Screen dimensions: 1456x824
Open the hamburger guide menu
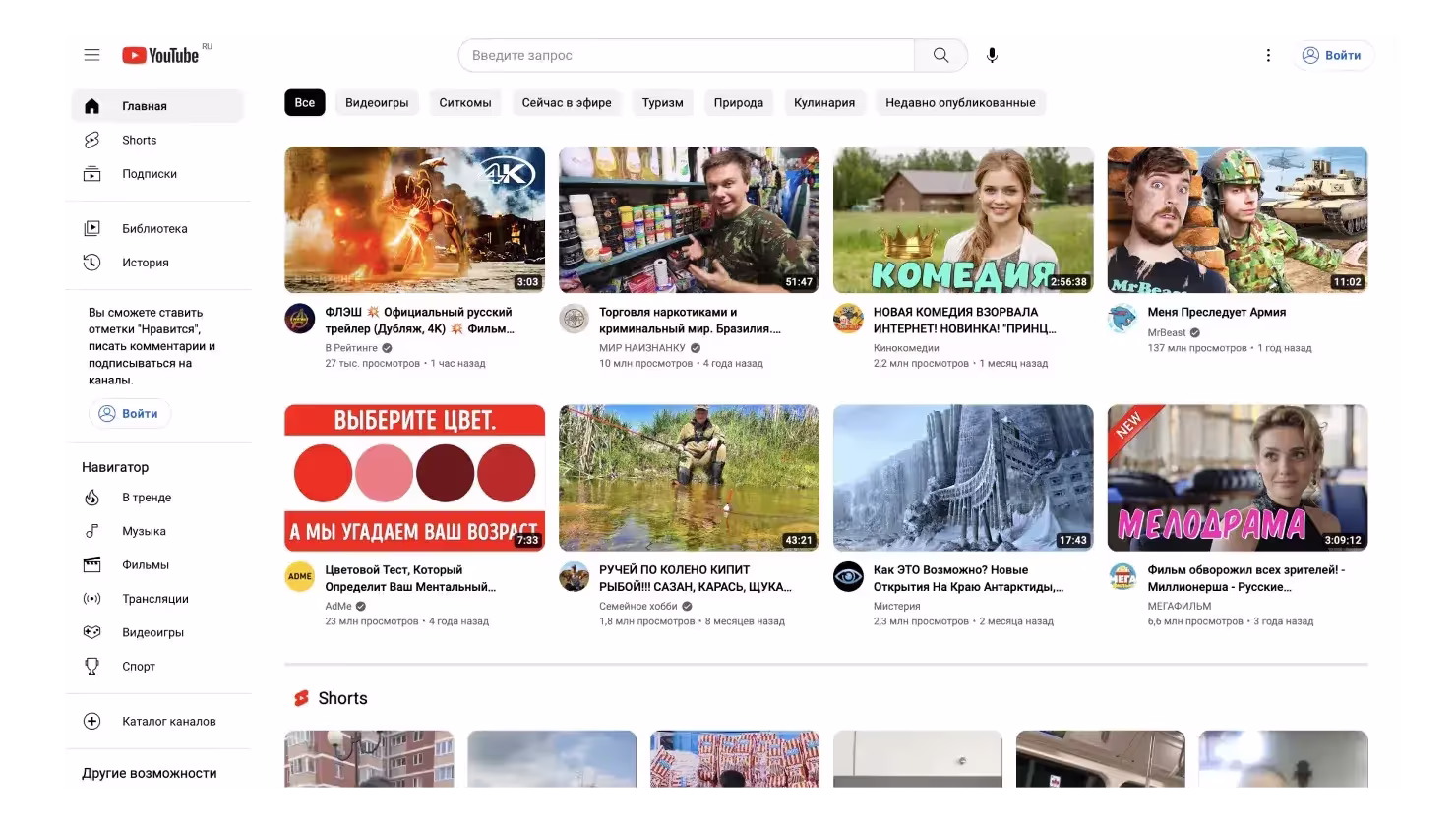click(x=91, y=55)
